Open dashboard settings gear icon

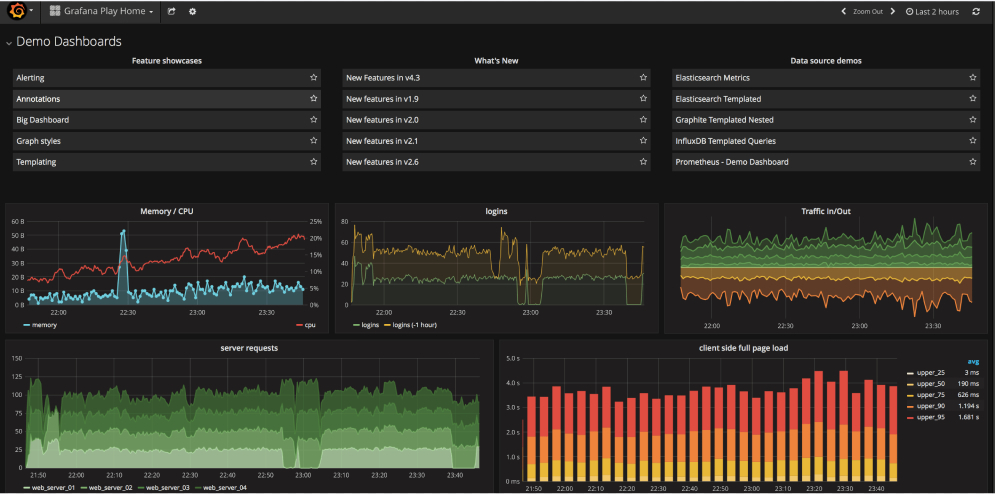click(x=192, y=12)
